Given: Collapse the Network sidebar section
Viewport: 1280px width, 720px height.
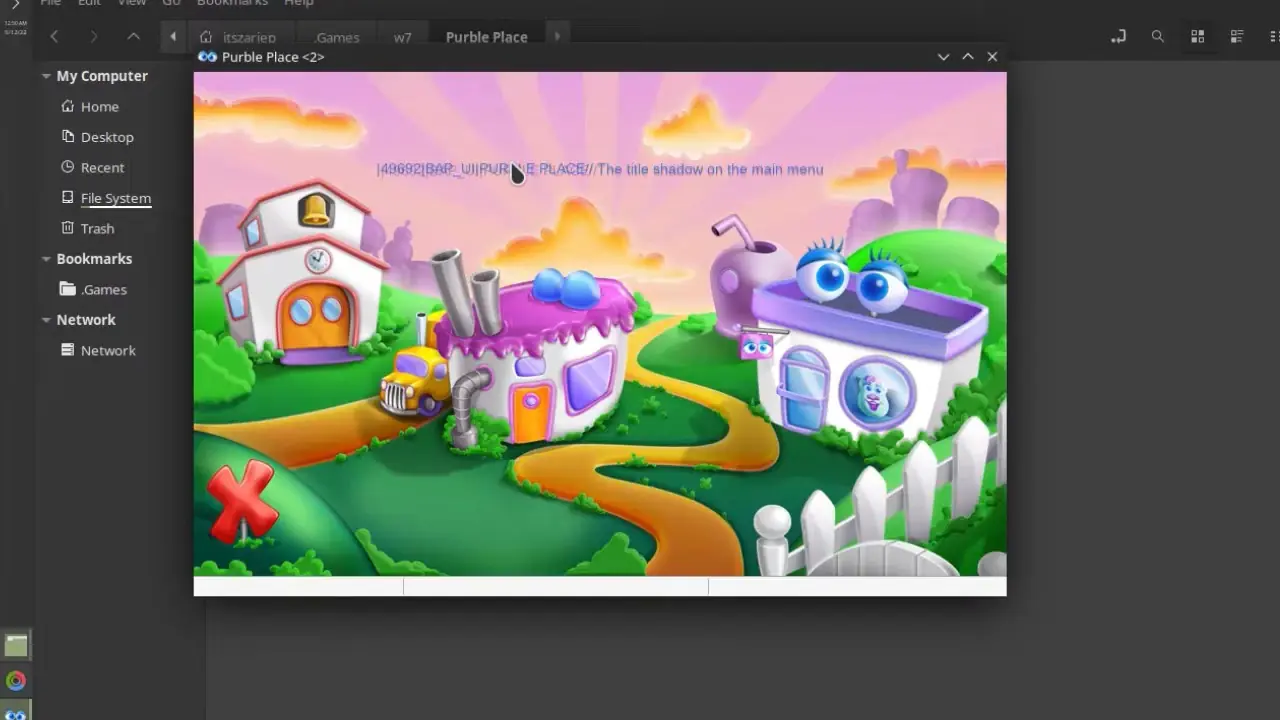Looking at the screenshot, I should point(46,320).
